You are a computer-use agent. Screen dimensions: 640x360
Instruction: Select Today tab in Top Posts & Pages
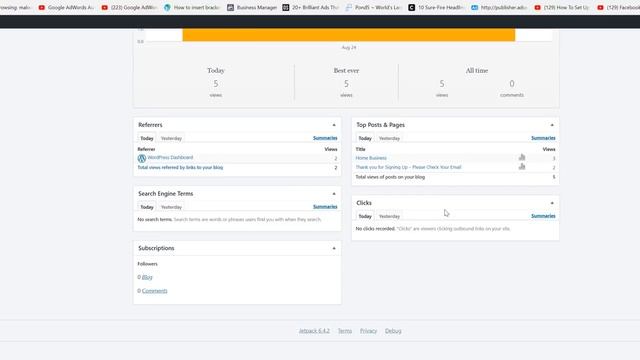(x=365, y=138)
